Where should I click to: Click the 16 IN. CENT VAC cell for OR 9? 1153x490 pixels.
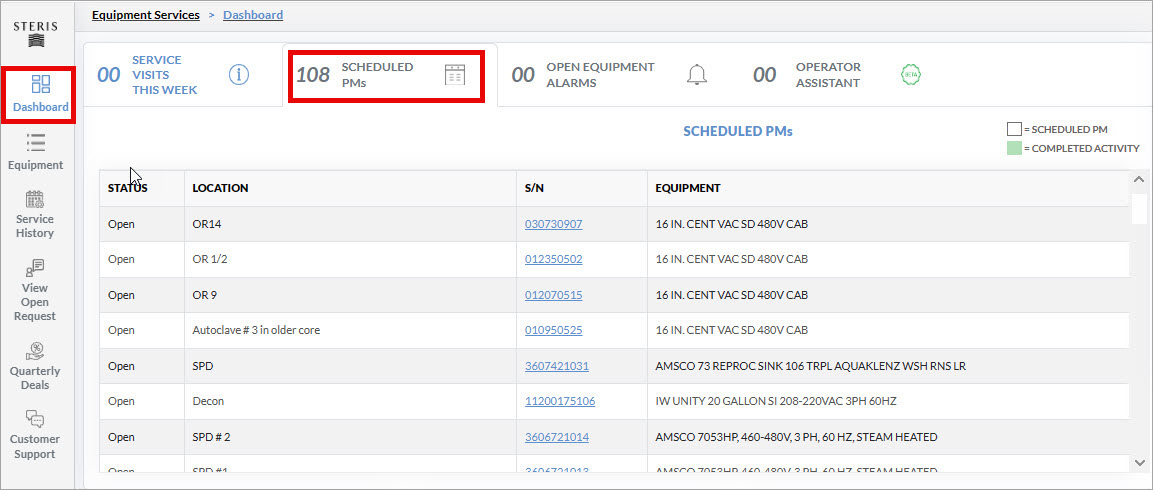888,295
